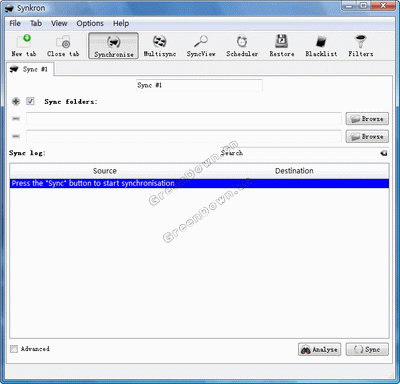Browse for the first sync folder
Screen dimensions: 400x384
pos(367,119)
